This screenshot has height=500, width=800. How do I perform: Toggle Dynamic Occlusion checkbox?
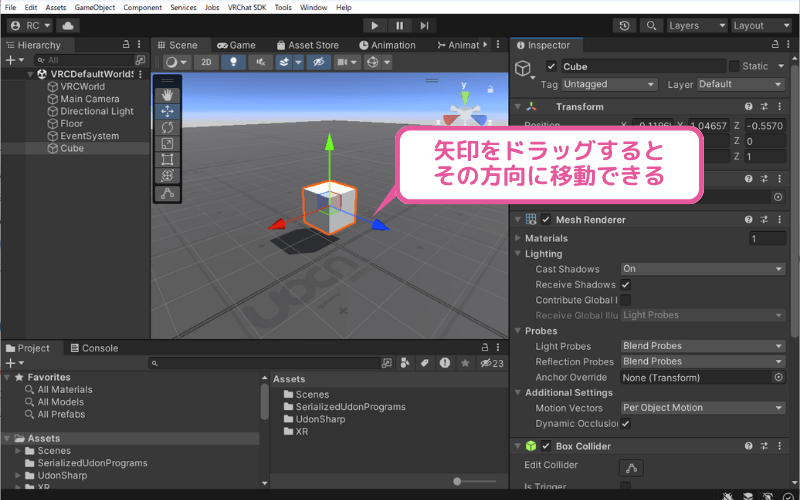pos(626,423)
